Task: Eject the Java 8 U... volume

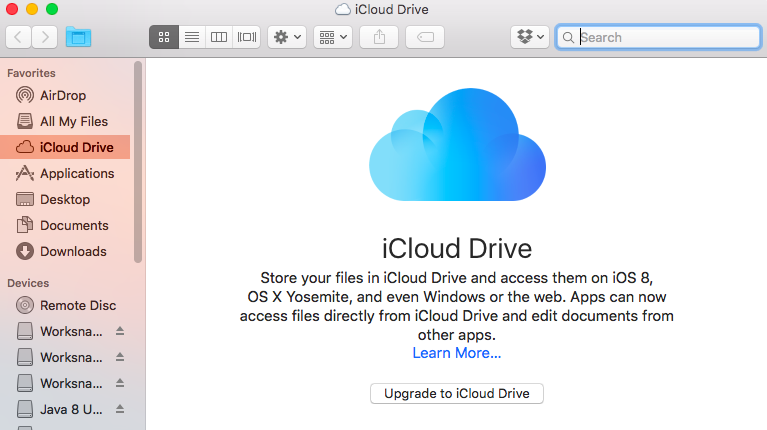Action: [x=120, y=409]
